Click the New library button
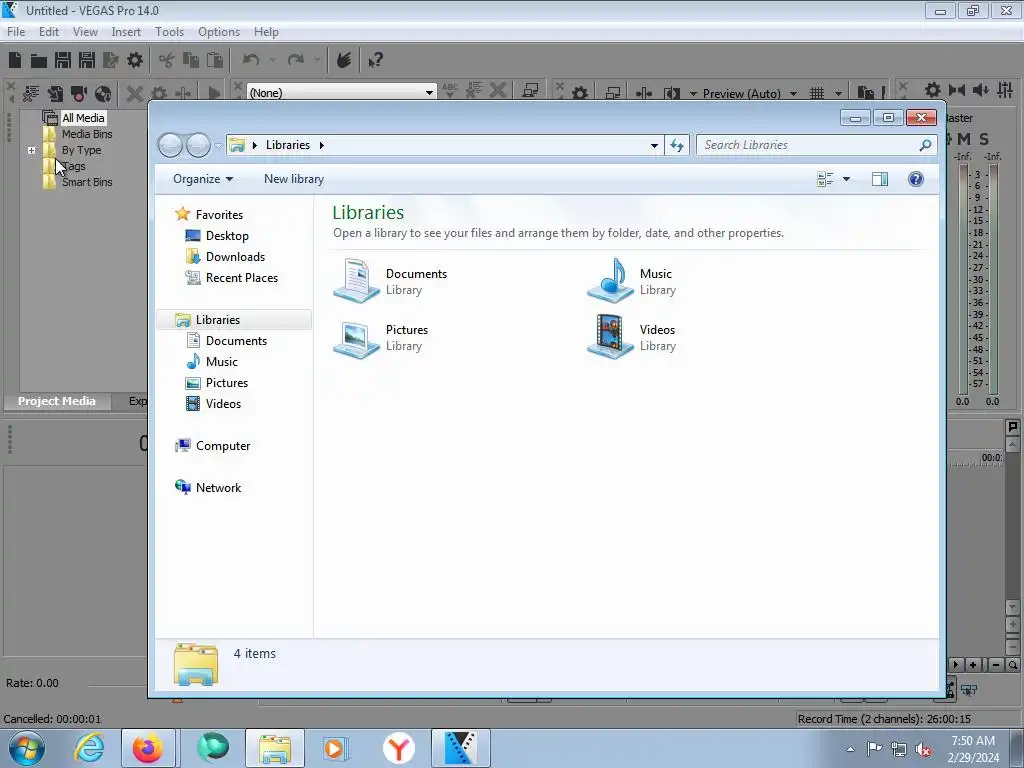 point(294,179)
